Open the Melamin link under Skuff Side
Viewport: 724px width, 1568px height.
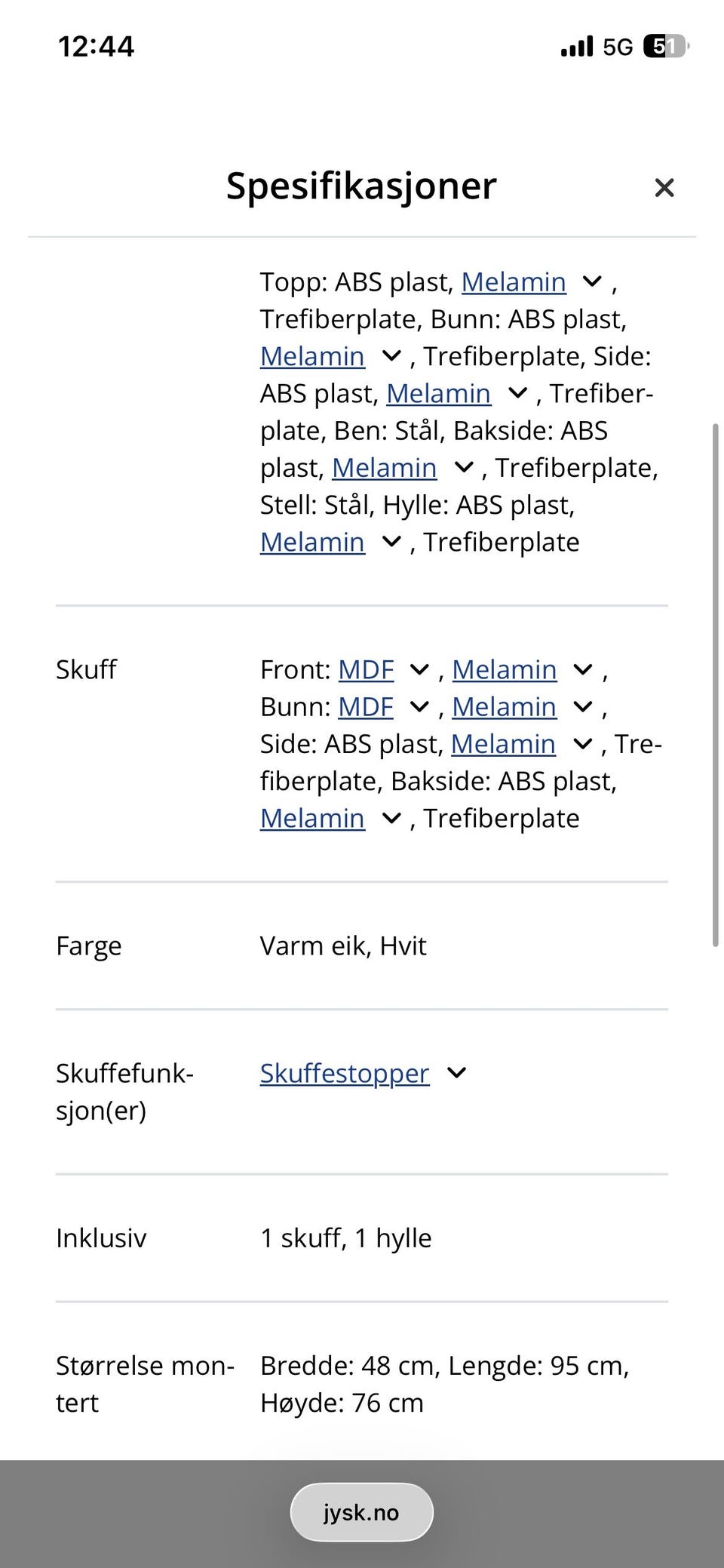coord(503,744)
